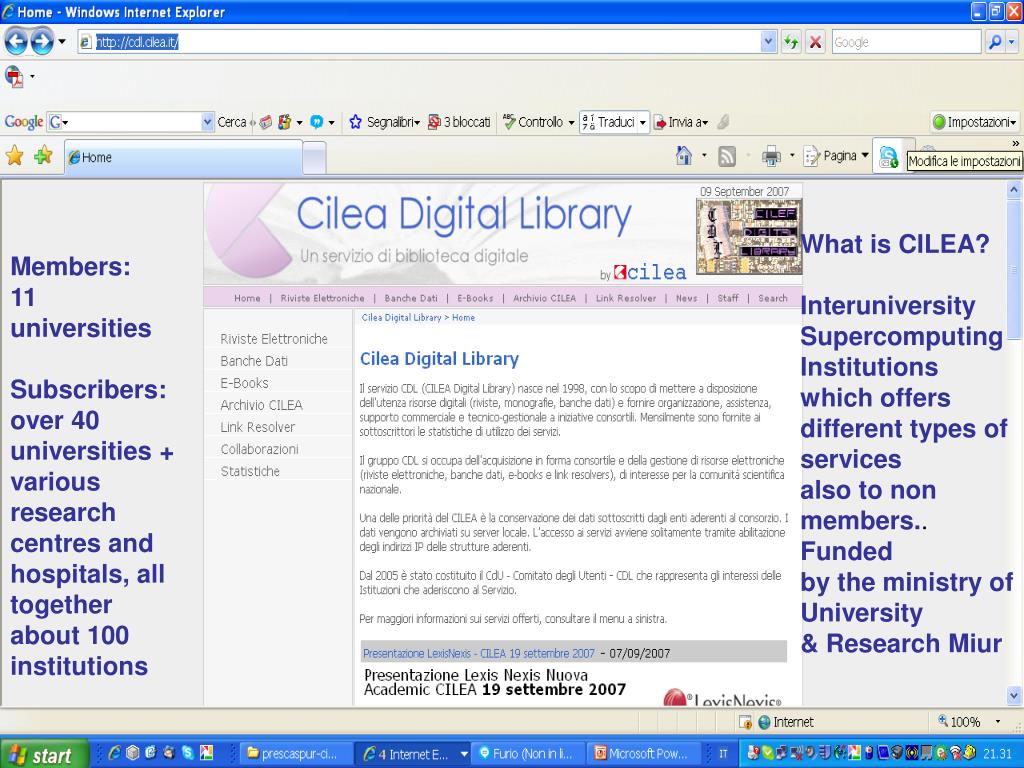The height and width of the screenshot is (768, 1024).
Task: Open the Microsoft PowerPoint taskbar button
Action: pyautogui.click(x=644, y=754)
